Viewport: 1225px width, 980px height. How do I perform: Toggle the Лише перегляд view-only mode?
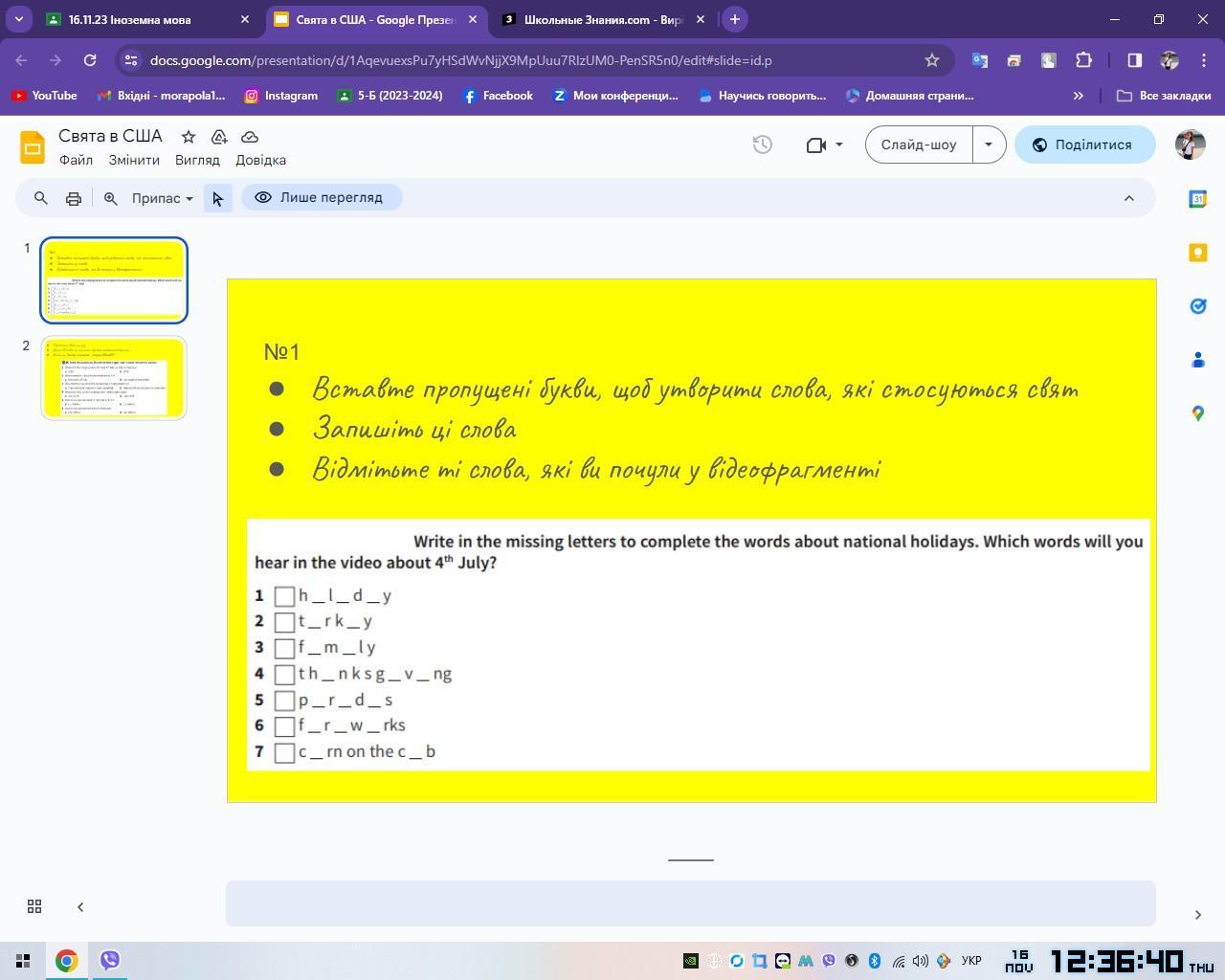coord(322,197)
